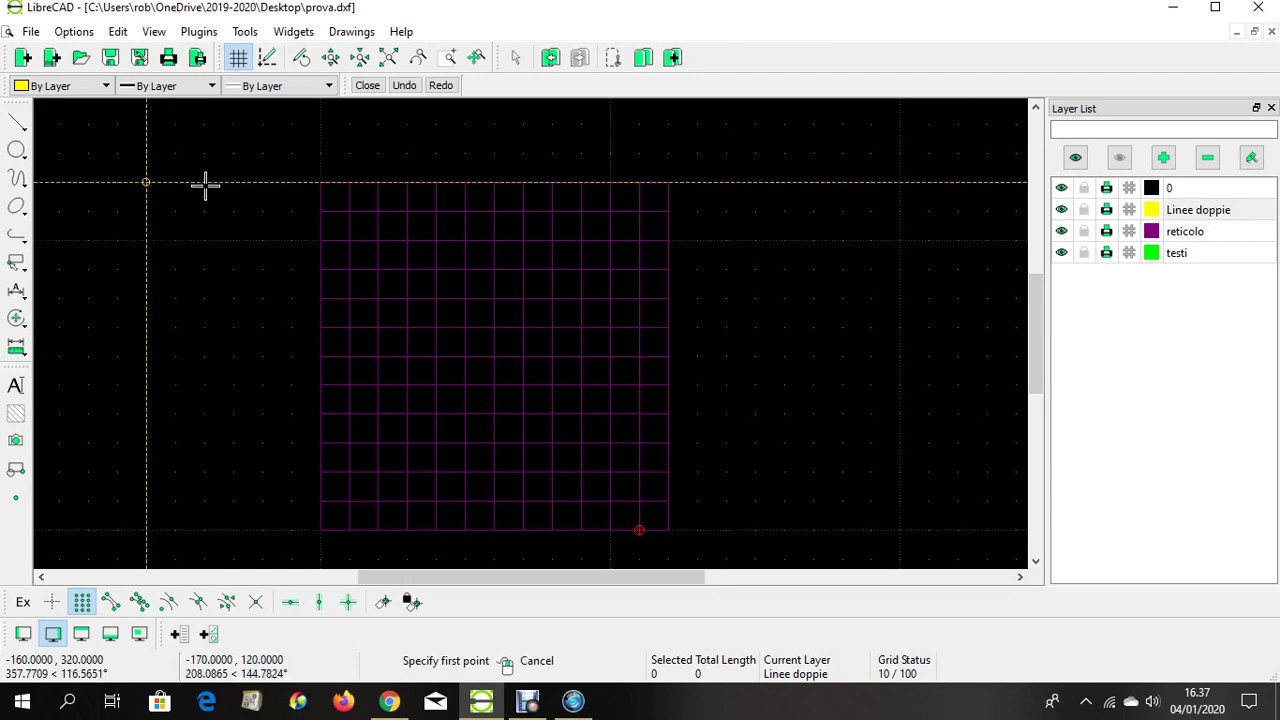Select the hatch tool in left toolbar

click(16, 413)
